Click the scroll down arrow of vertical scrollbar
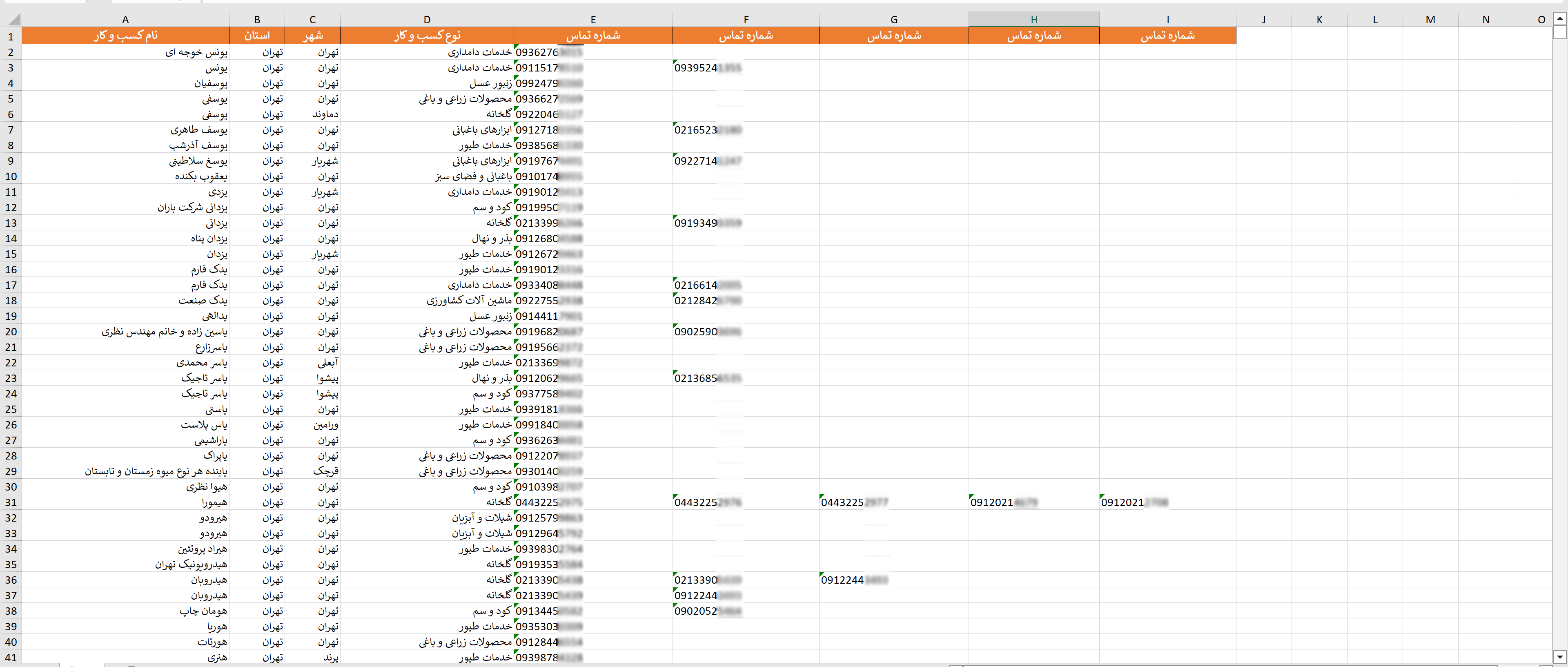Viewport: 1568px width, 667px height. (1560, 657)
